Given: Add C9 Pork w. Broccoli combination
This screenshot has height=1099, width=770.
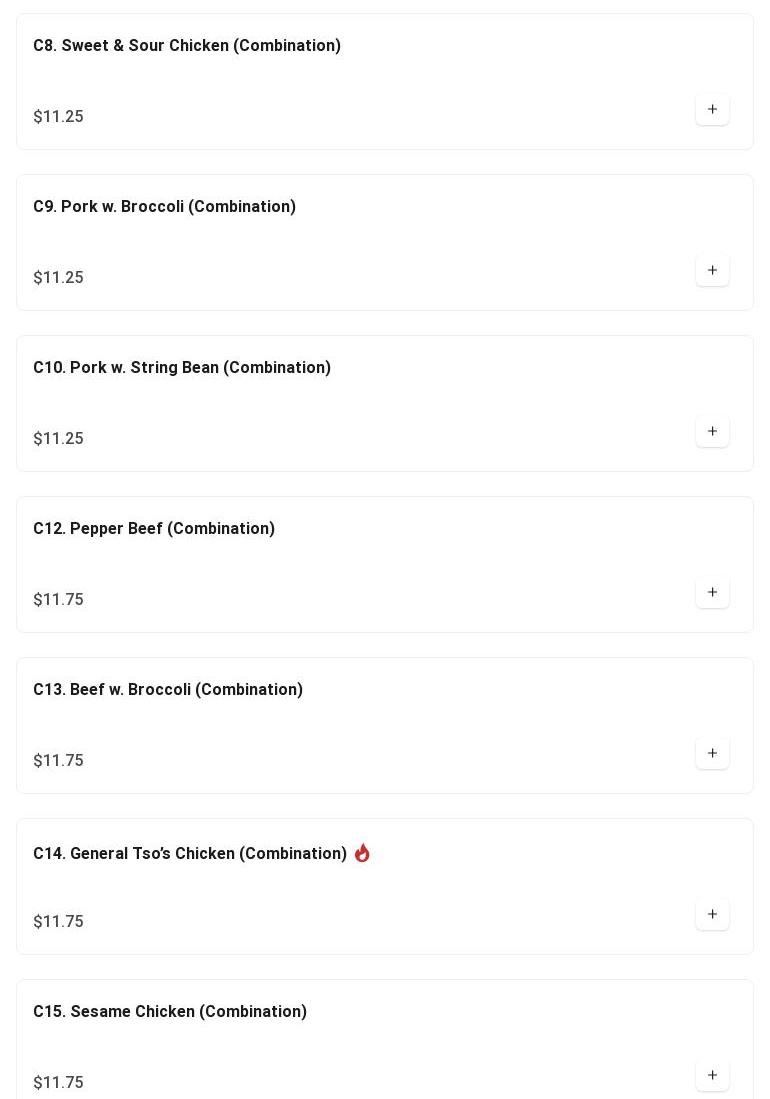Looking at the screenshot, I should pos(712,270).
